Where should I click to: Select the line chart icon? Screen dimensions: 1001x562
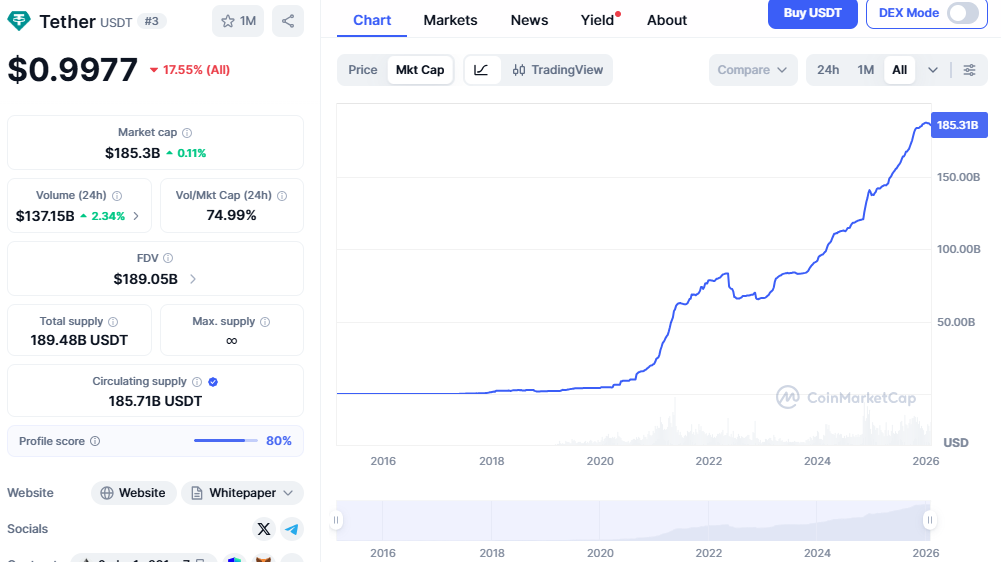(481, 70)
